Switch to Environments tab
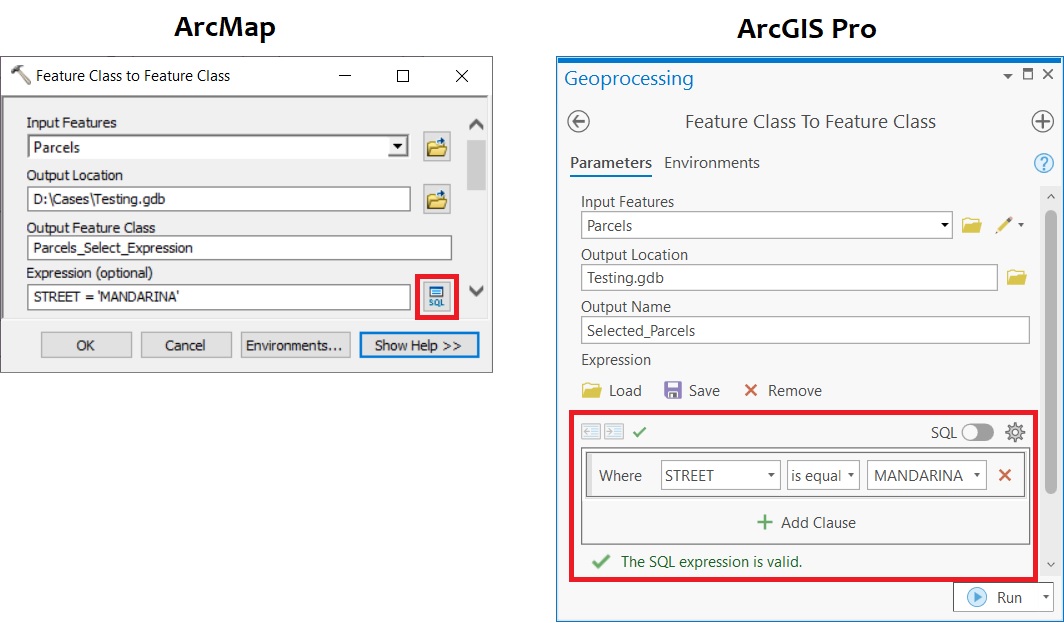Image resolution: width=1064 pixels, height=623 pixels. pos(712,163)
